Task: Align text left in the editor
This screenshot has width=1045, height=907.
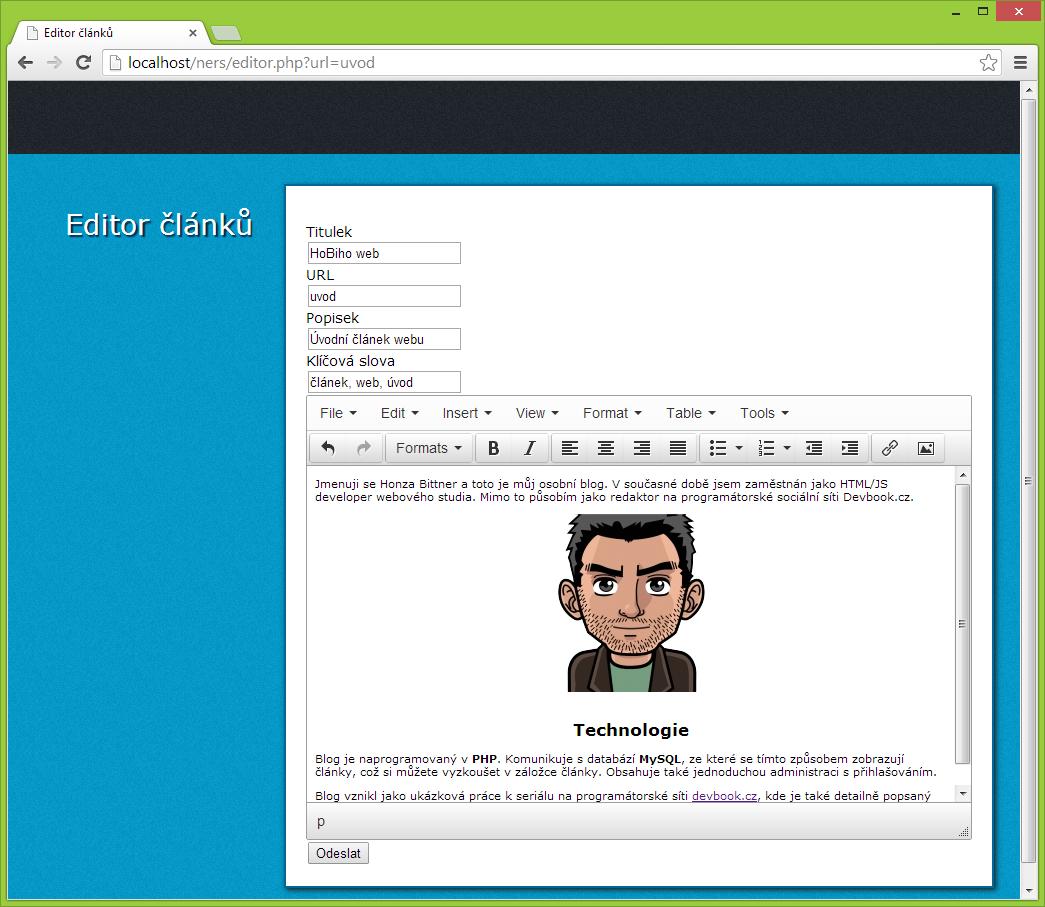Action: coord(569,448)
